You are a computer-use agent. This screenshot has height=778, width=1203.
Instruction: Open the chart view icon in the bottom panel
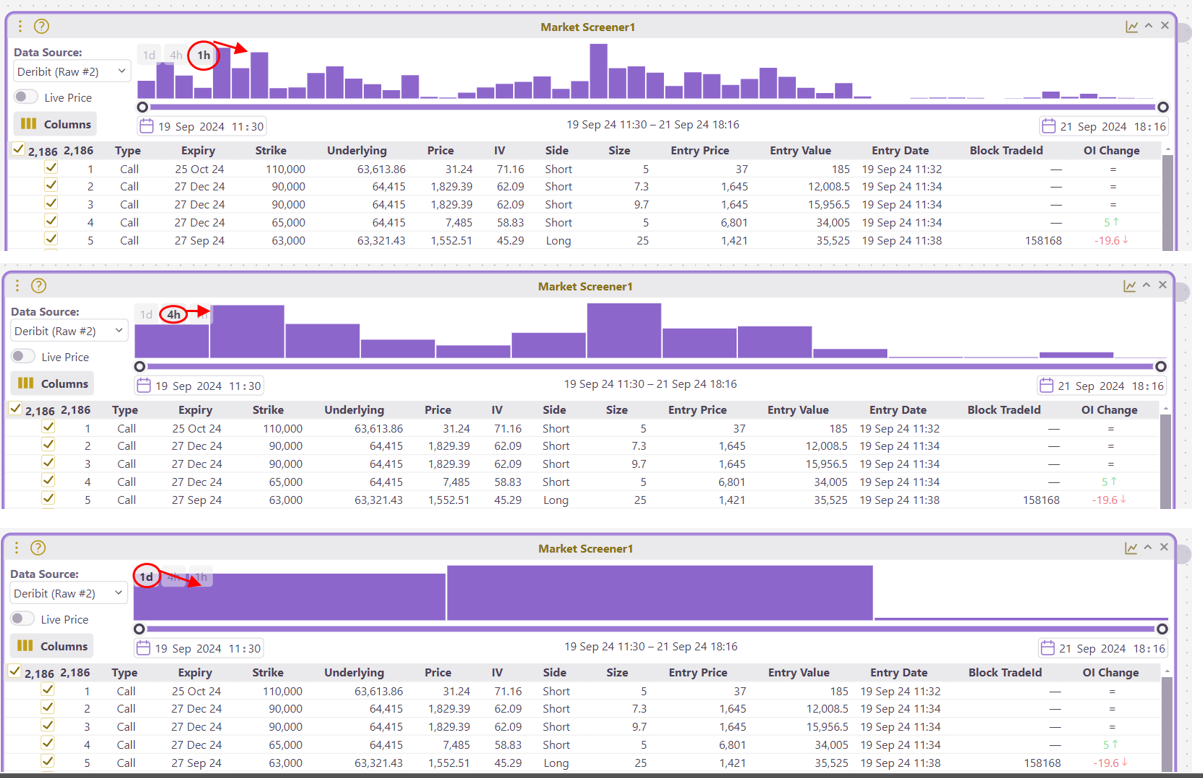click(1130, 548)
